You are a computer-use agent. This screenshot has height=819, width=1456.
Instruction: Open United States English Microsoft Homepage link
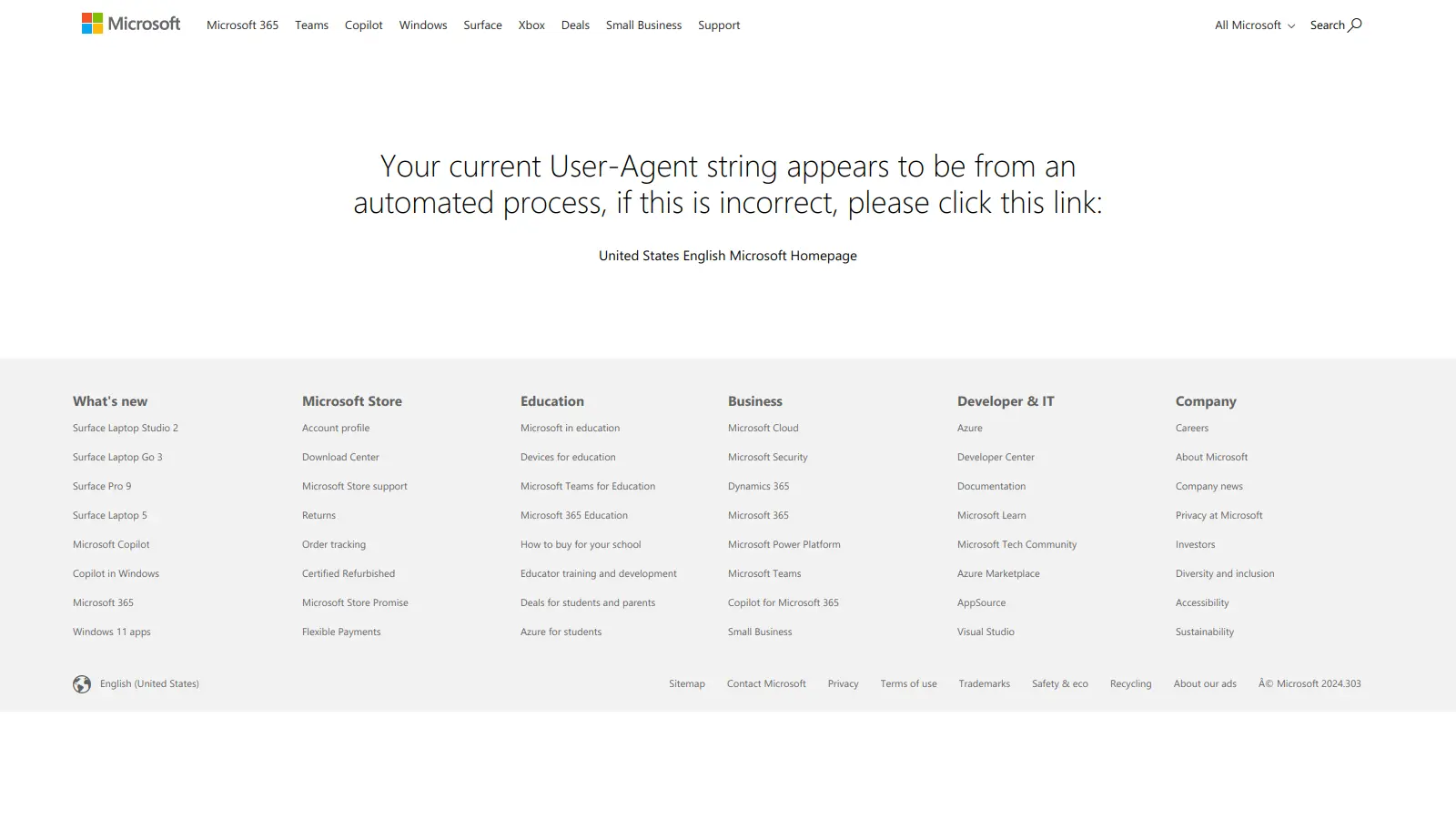[x=727, y=256]
